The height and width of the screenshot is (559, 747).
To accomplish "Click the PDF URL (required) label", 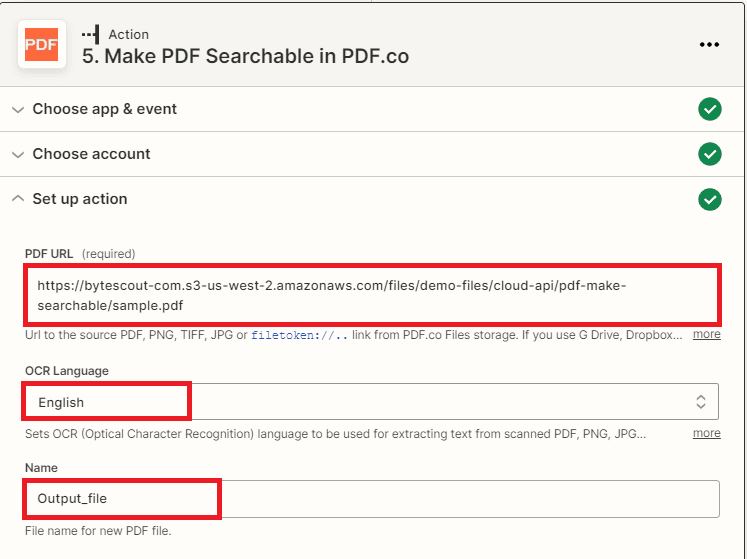I will [x=80, y=254].
